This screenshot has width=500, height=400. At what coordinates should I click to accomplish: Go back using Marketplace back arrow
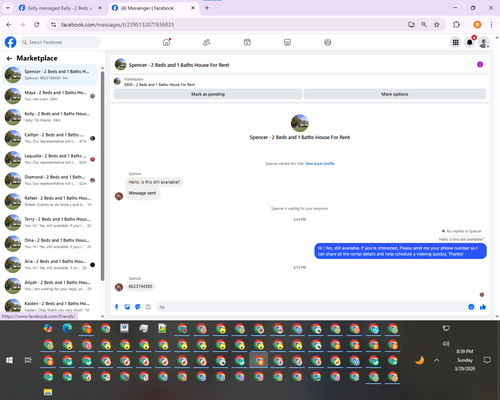pos(9,58)
